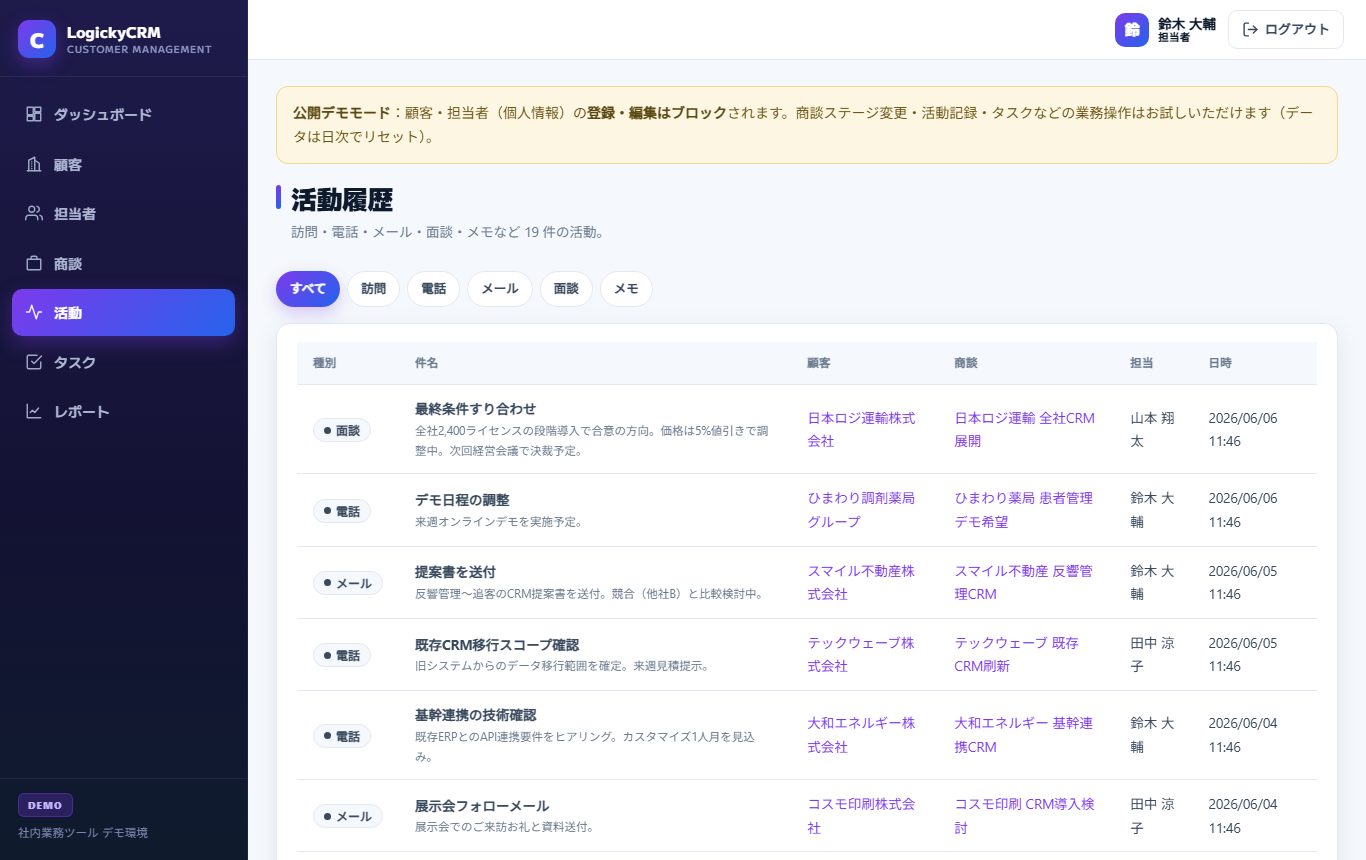
Task: Open deal link テックウェーブ 既存CRM刷新
Action: click(x=1017, y=654)
